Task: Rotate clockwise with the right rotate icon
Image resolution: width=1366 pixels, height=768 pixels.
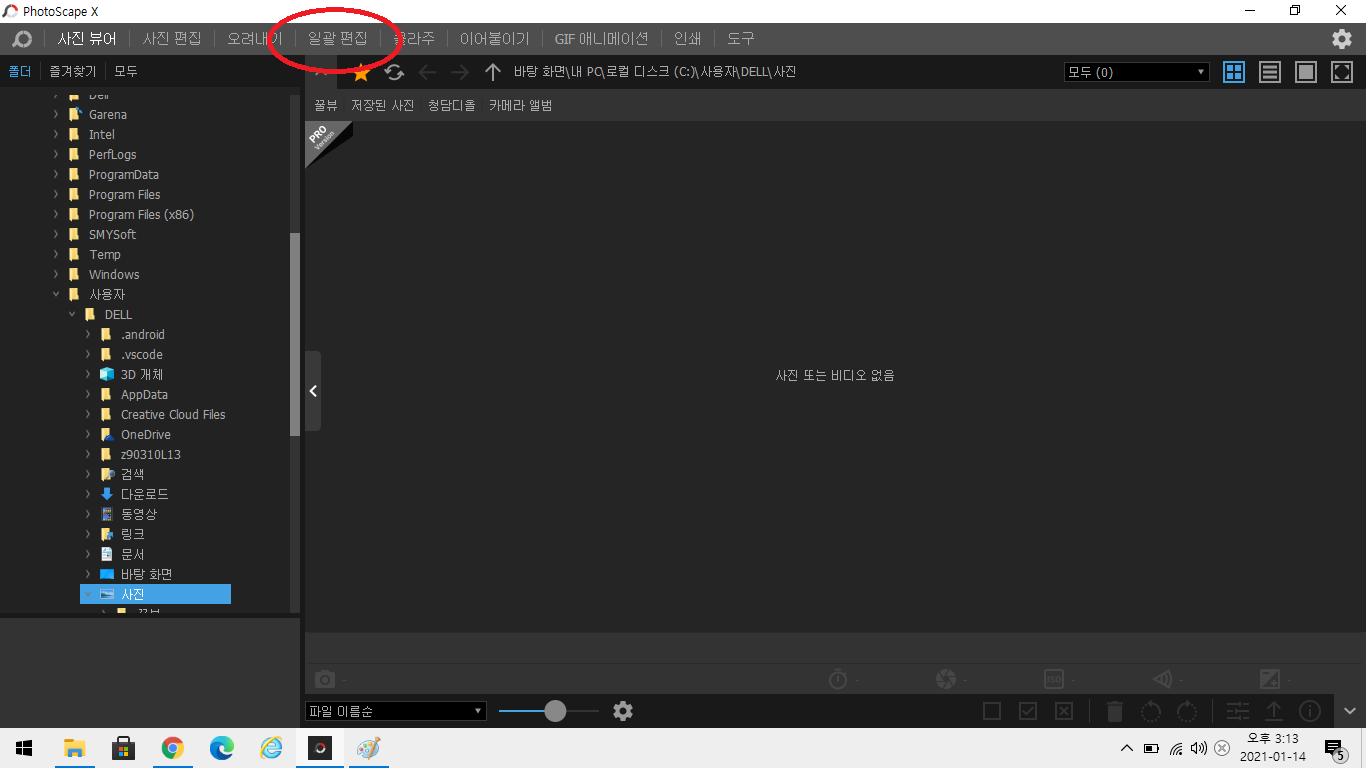Action: click(x=1187, y=711)
